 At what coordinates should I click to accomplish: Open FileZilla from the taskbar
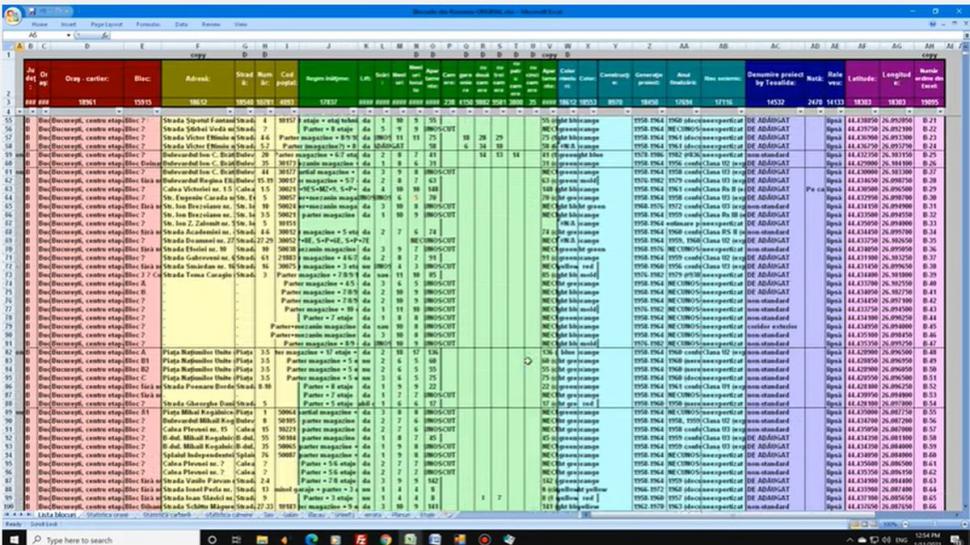(x=361, y=539)
